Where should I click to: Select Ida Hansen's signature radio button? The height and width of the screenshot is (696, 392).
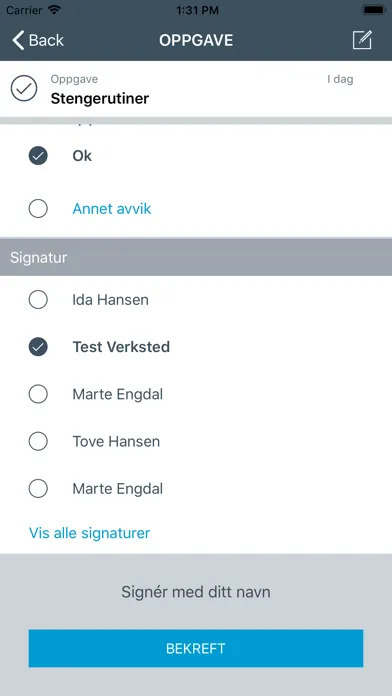coord(38,300)
